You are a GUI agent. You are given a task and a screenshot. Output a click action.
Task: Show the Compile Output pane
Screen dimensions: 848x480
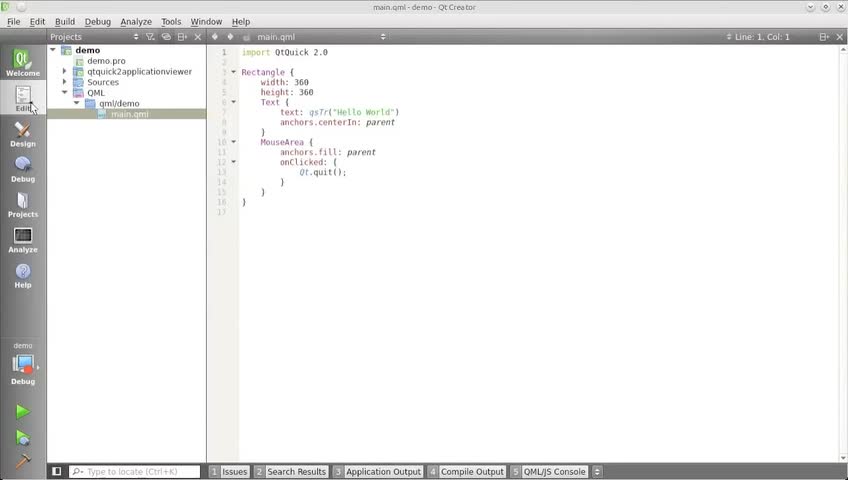[466, 471]
